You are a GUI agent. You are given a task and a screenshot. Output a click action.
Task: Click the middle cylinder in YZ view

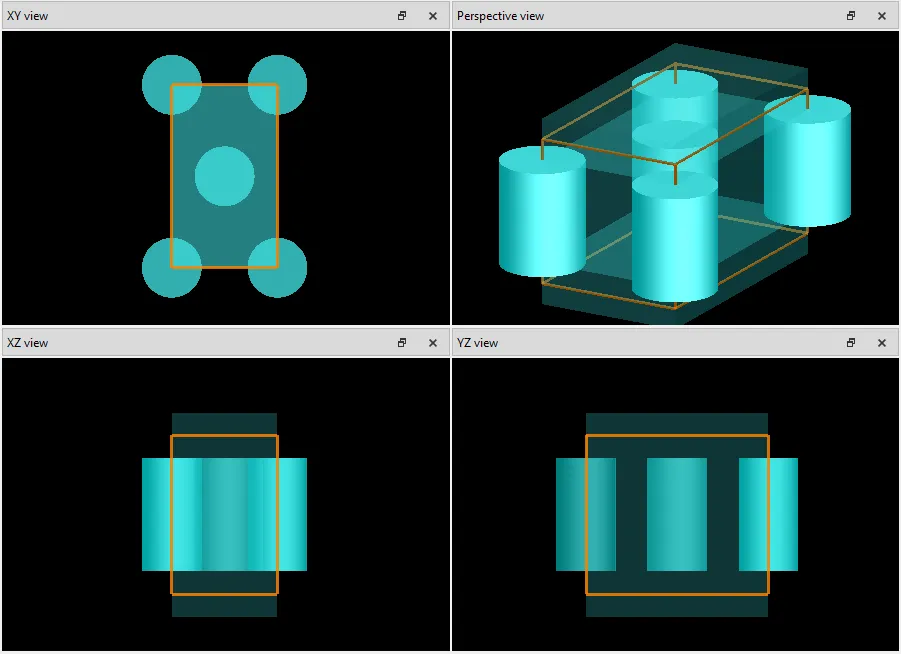(677, 514)
